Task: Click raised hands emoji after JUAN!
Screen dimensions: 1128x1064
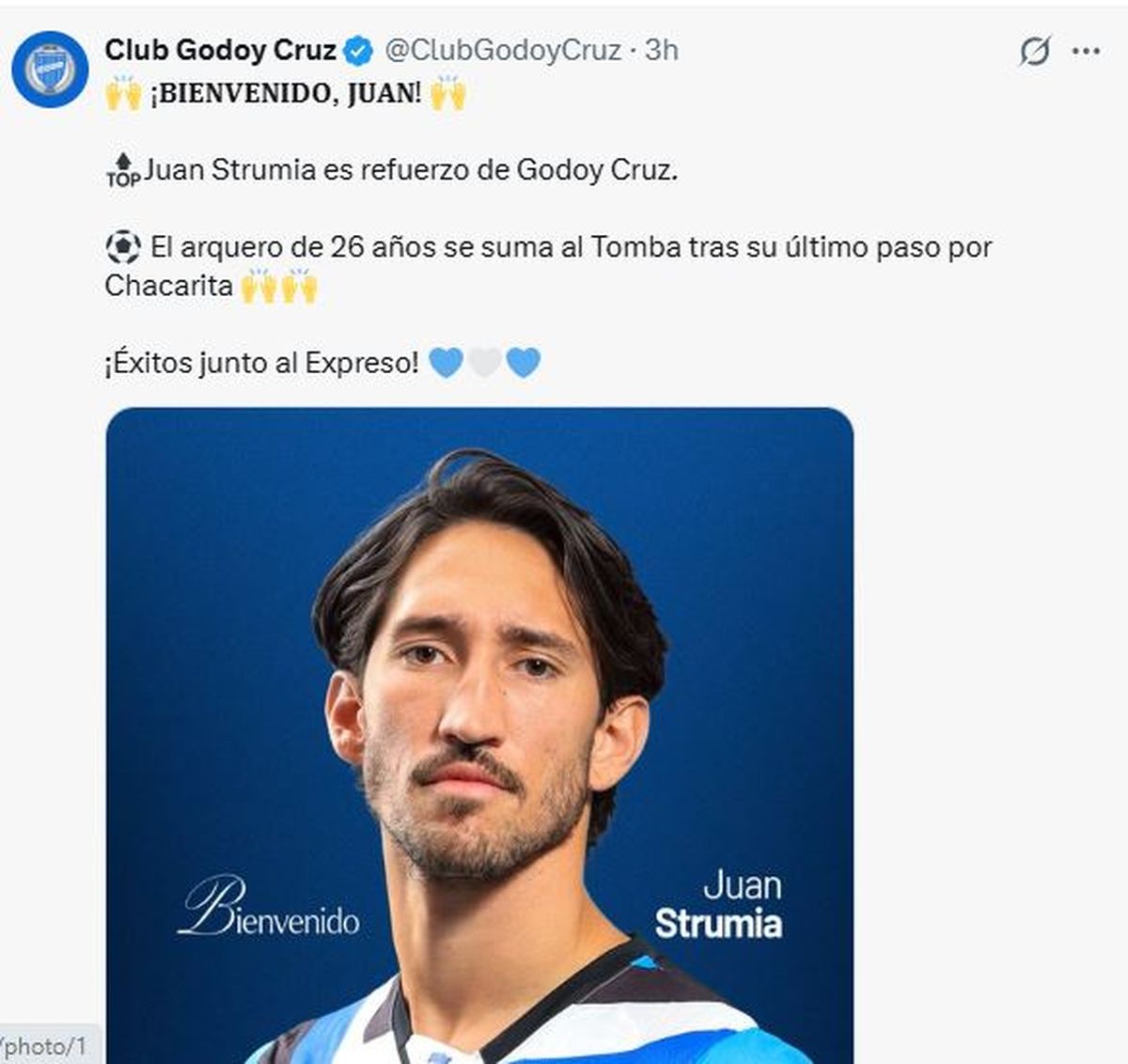Action: click(448, 94)
